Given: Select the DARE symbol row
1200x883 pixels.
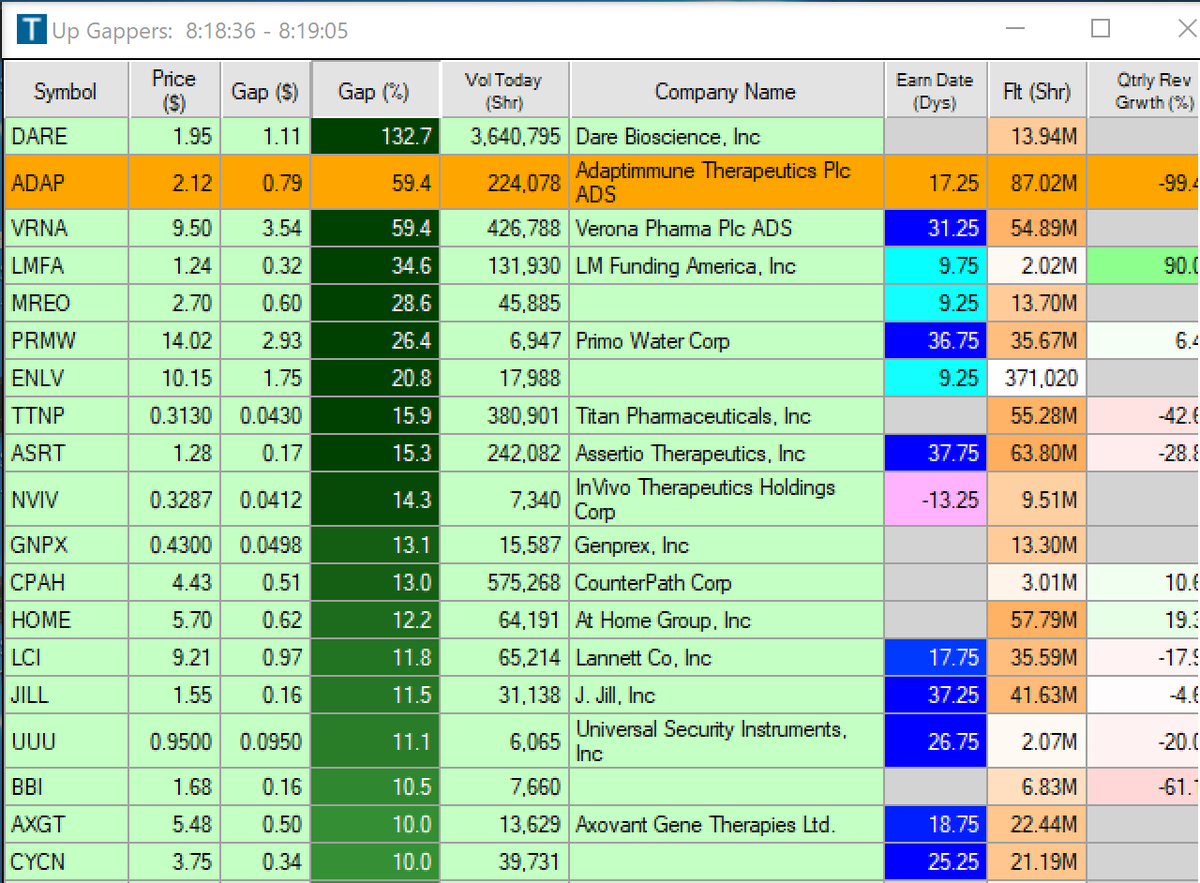Looking at the screenshot, I should coord(602,136).
